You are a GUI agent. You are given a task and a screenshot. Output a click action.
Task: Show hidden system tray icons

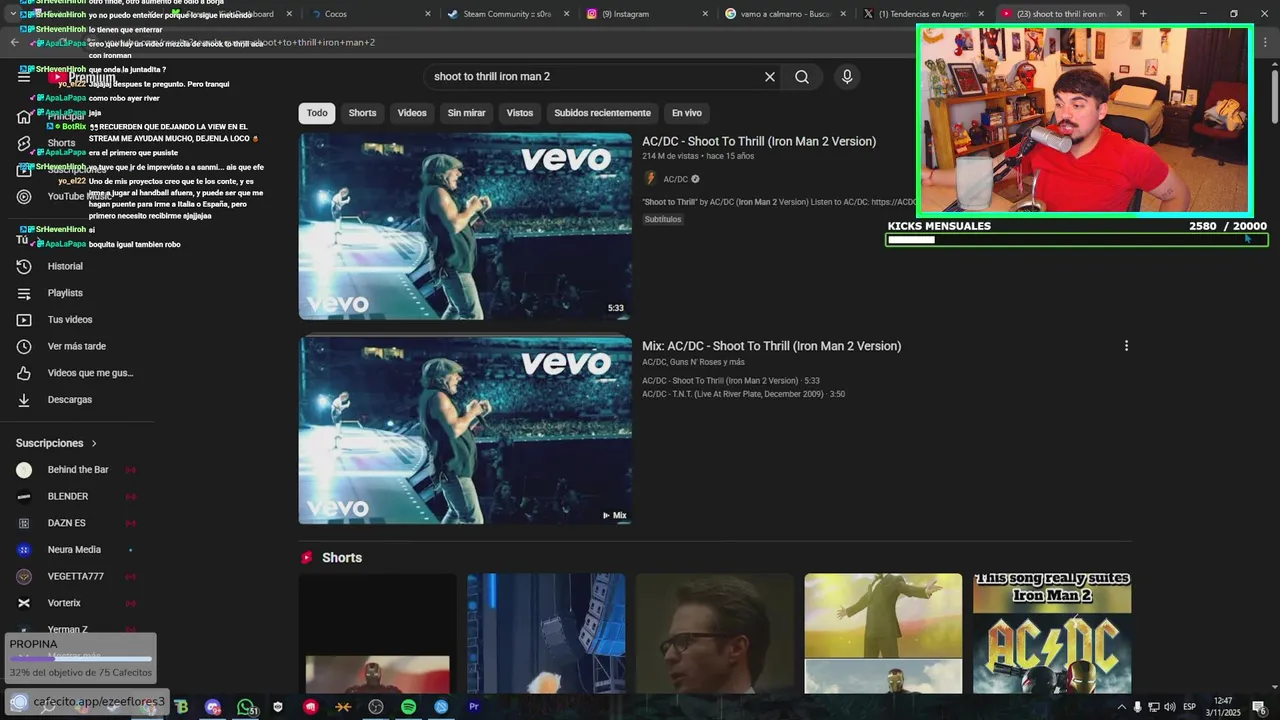(x=1121, y=707)
